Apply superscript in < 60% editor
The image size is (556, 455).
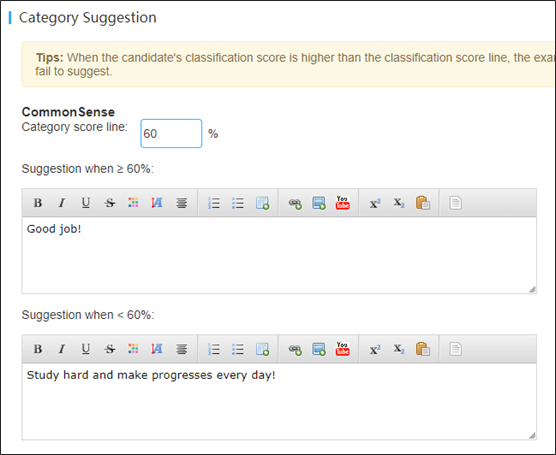coord(375,349)
